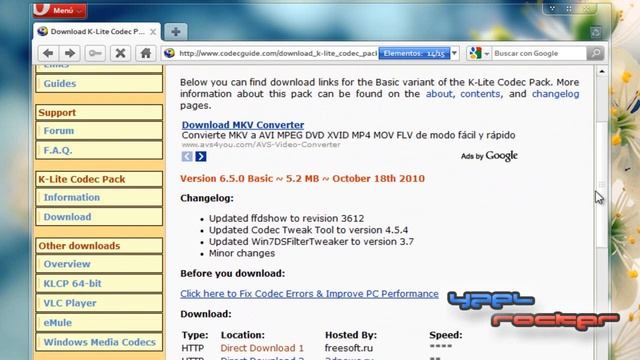Click the freesoft.ru host text
This screenshot has width=640, height=360.
point(349,348)
